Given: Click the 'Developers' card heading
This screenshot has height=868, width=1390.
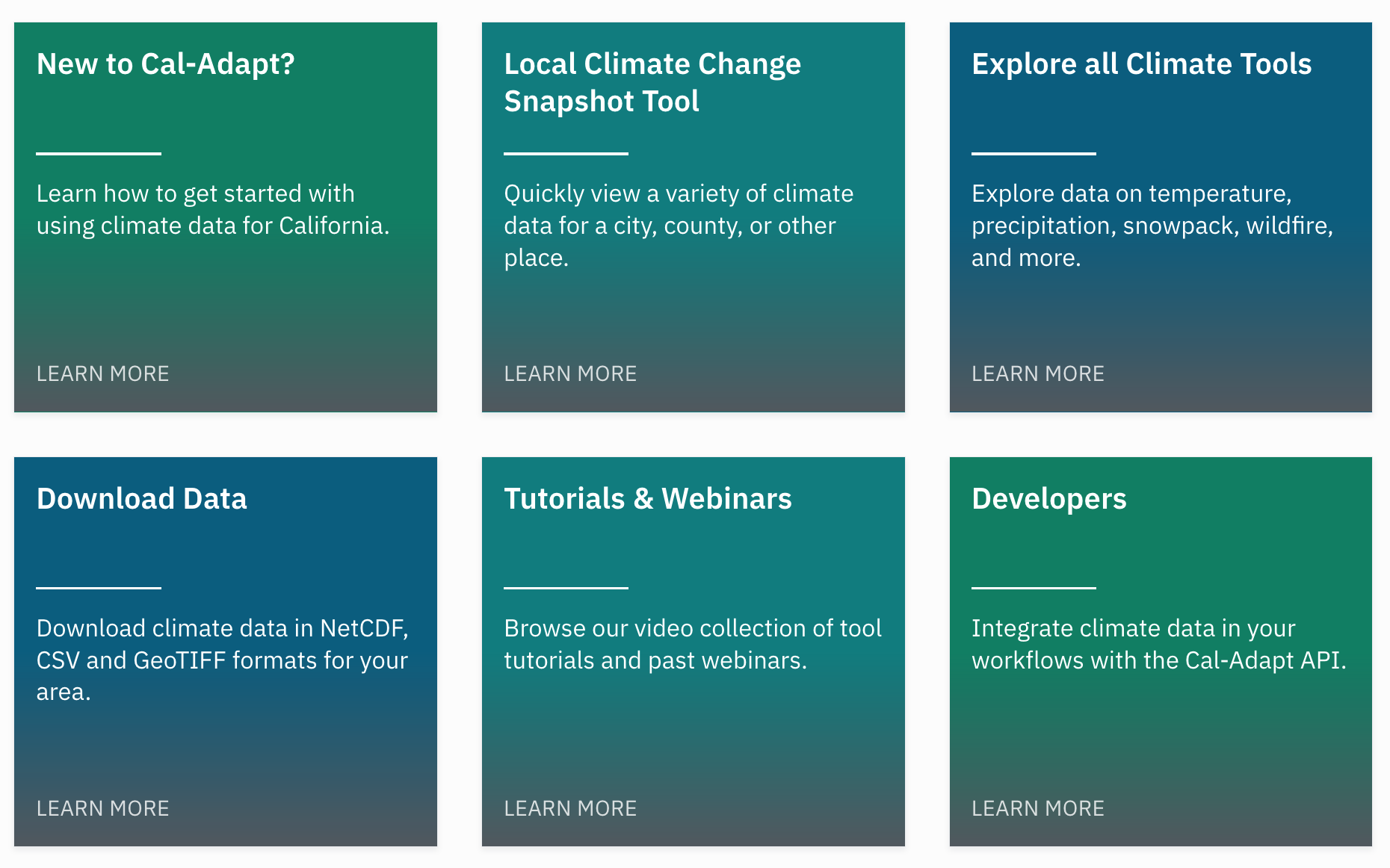Looking at the screenshot, I should point(1048,500).
